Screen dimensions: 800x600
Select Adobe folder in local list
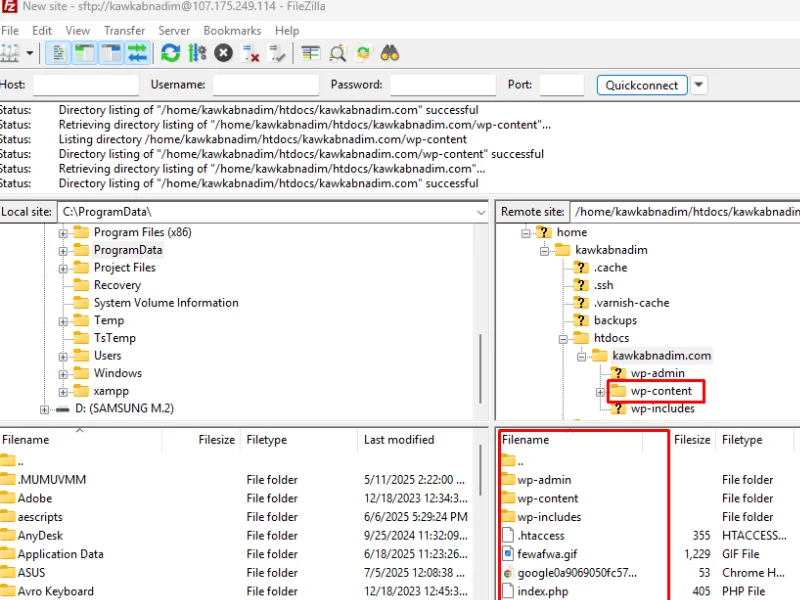(34, 498)
